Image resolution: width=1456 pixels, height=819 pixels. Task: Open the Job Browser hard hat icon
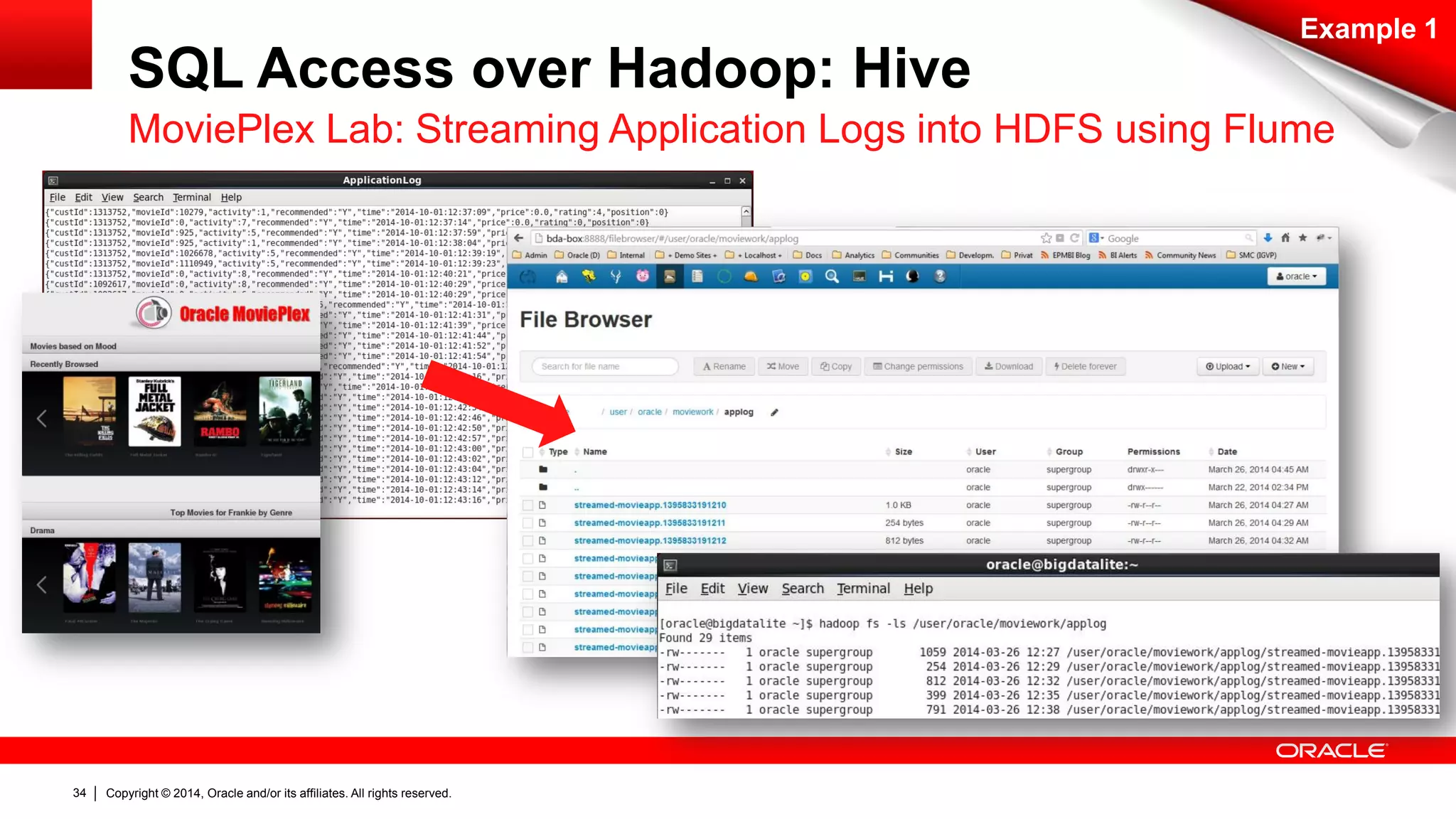(x=751, y=277)
